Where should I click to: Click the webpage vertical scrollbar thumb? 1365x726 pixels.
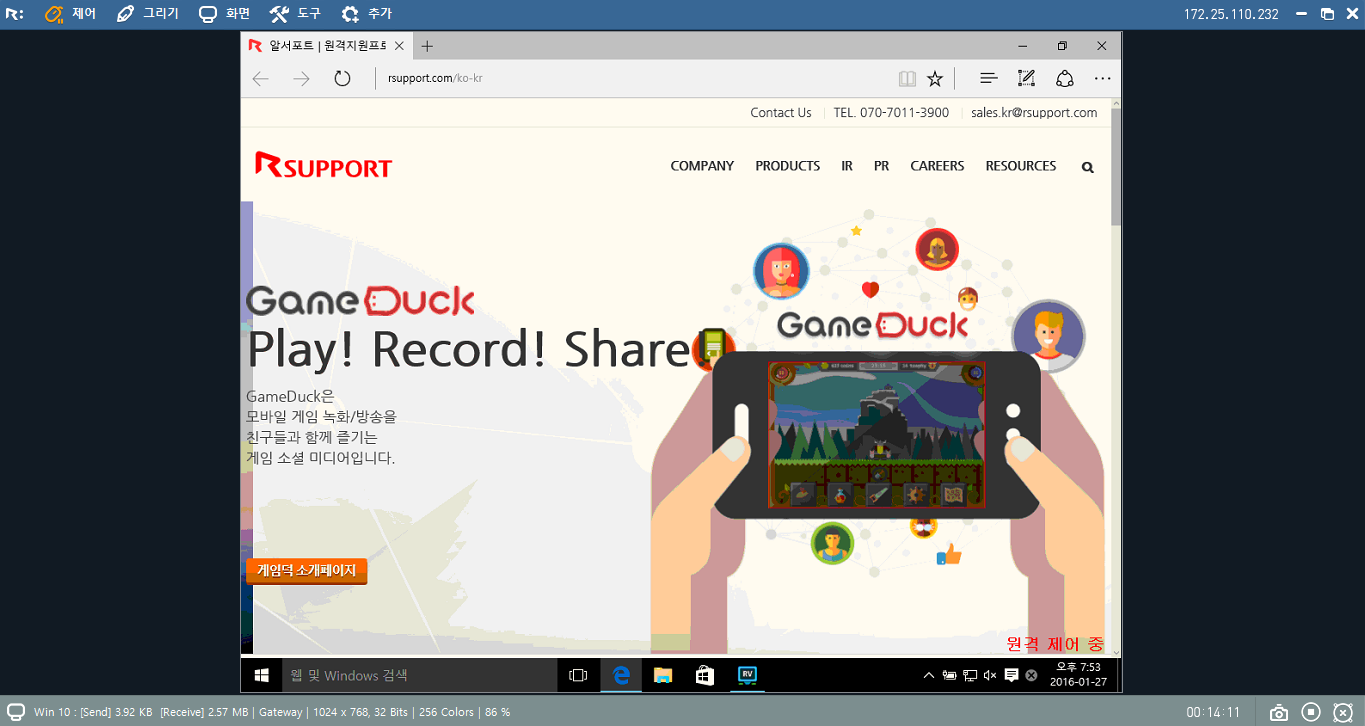click(1116, 165)
